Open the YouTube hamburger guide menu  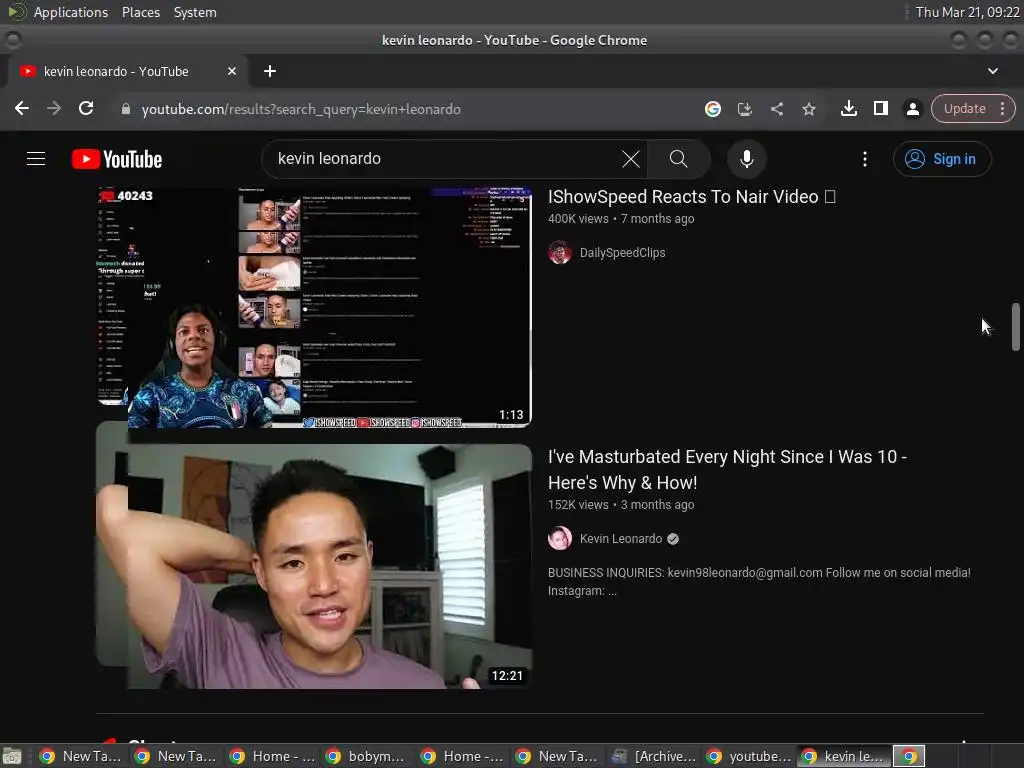(x=36, y=159)
